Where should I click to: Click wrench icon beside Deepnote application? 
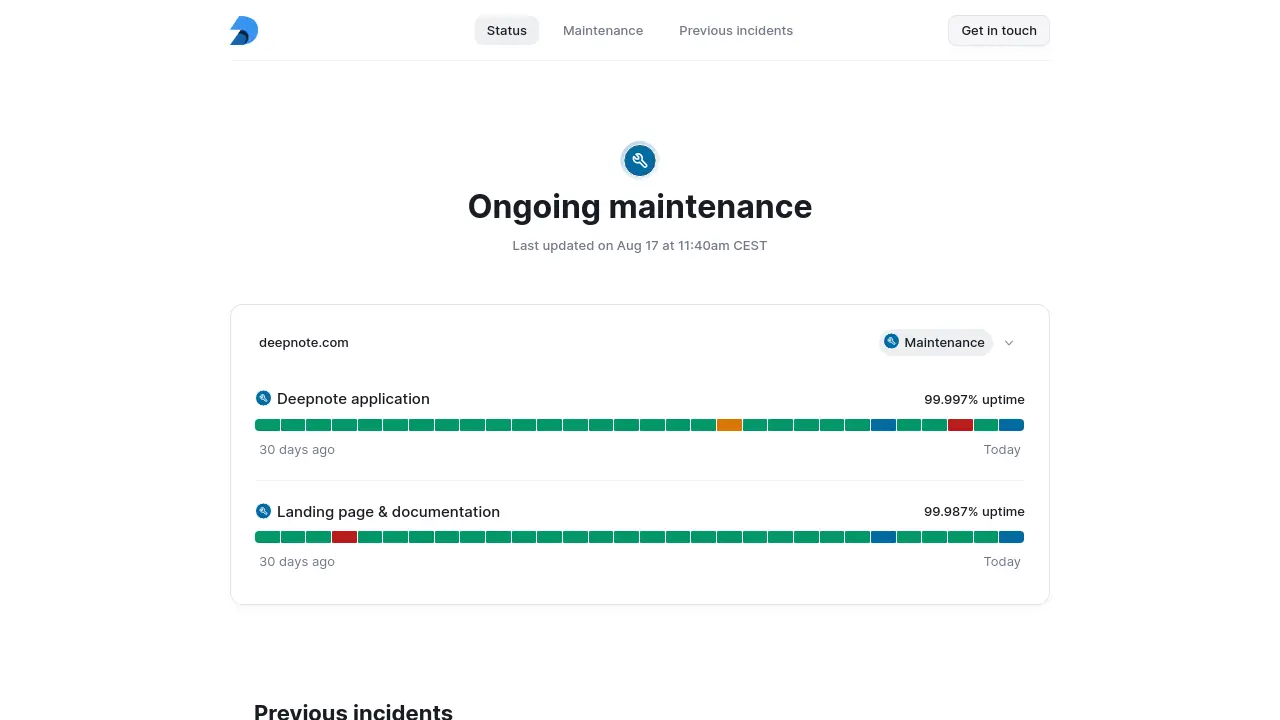(x=264, y=398)
